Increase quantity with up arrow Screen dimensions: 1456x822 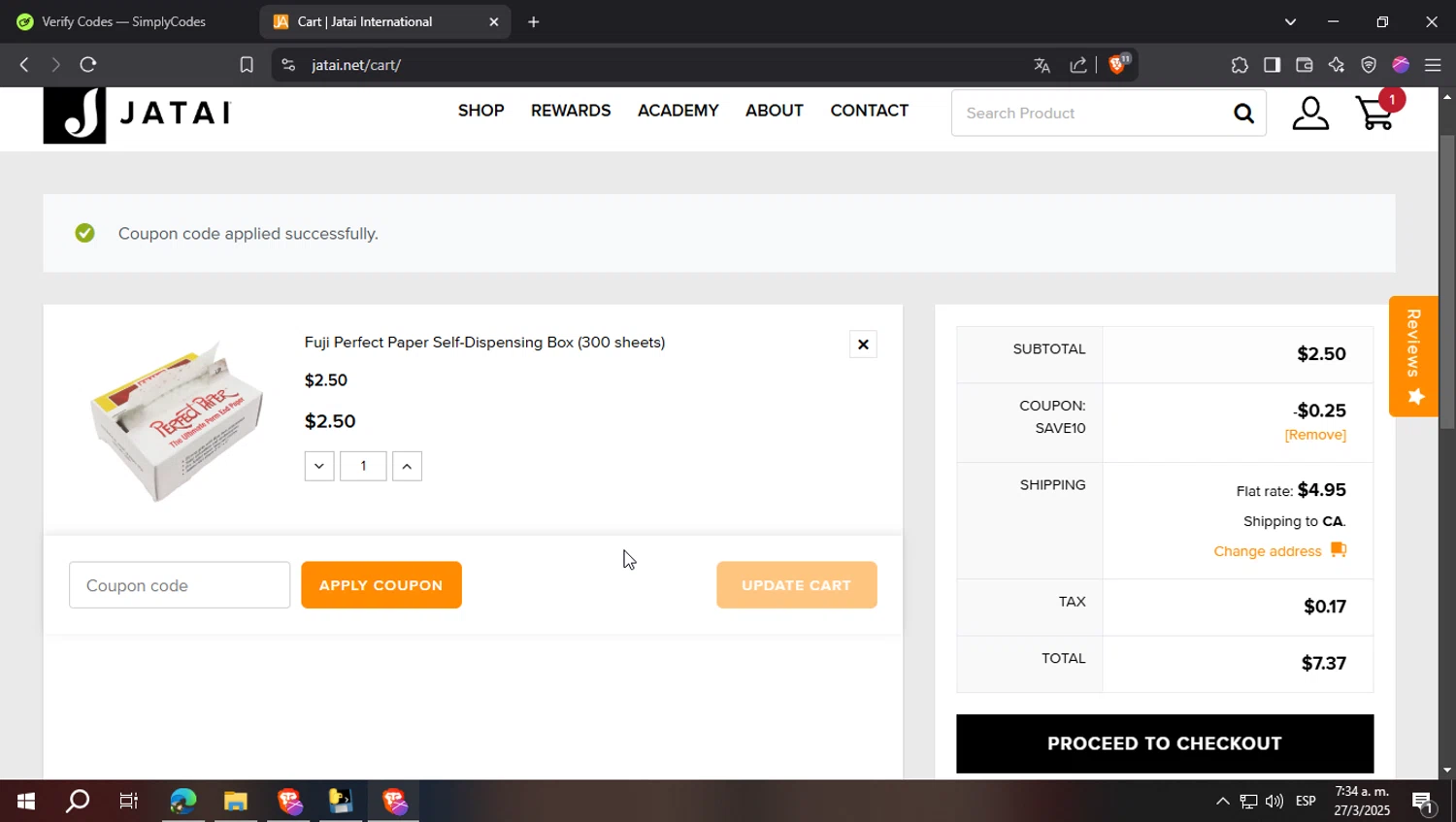(x=407, y=466)
